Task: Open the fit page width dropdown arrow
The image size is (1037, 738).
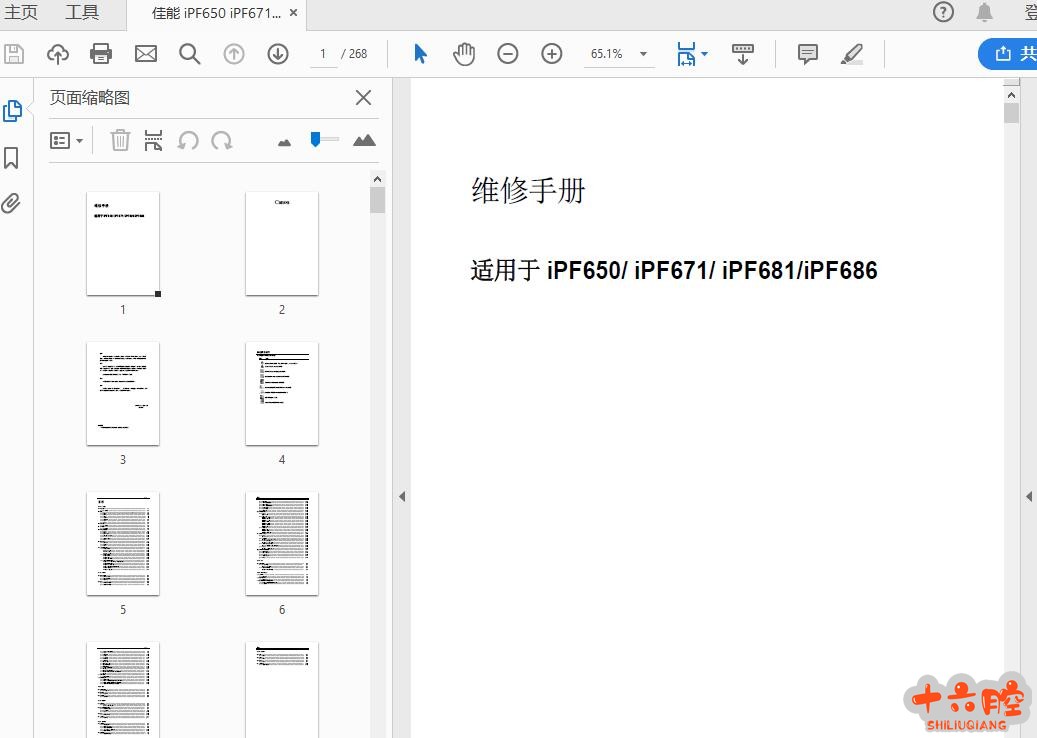Action: click(x=705, y=54)
